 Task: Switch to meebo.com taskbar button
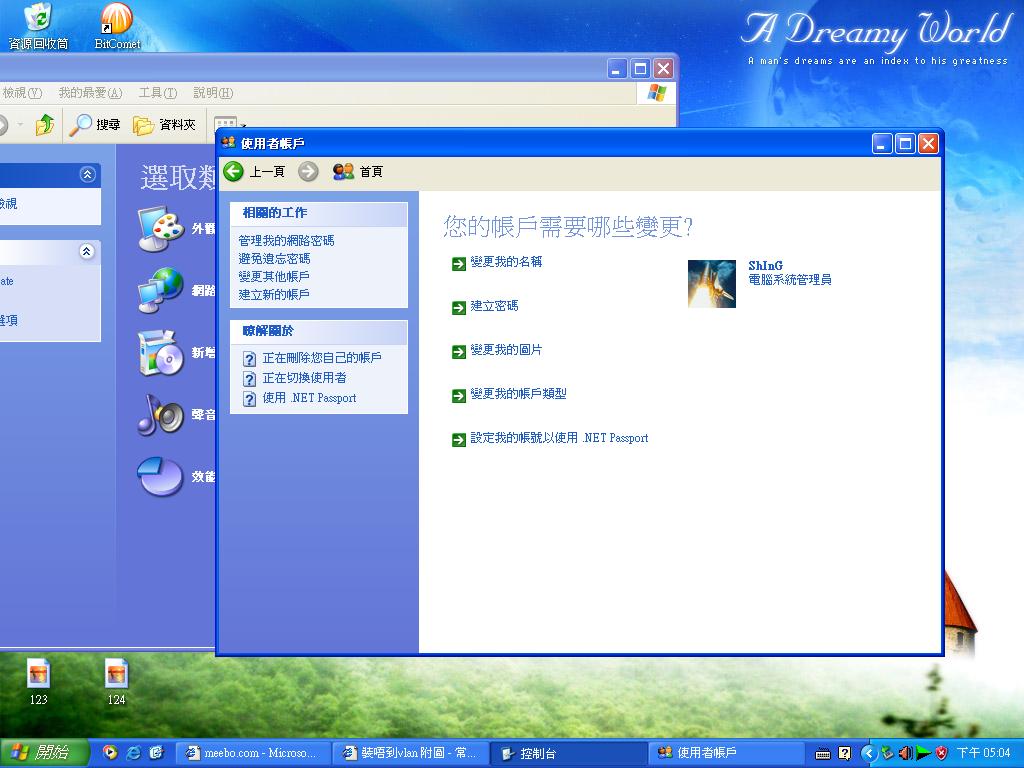(253, 753)
